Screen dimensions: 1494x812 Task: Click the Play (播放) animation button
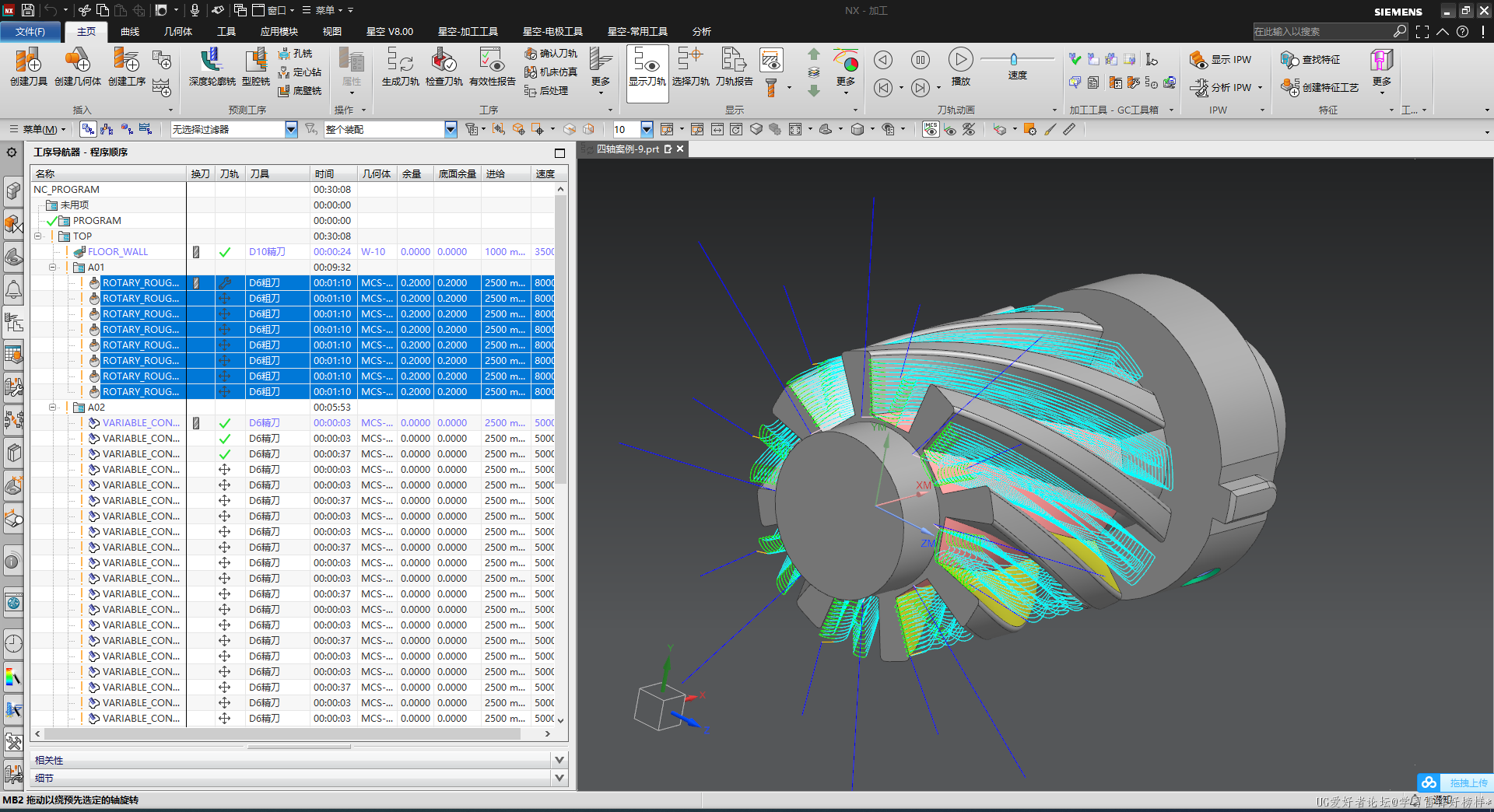(x=961, y=66)
